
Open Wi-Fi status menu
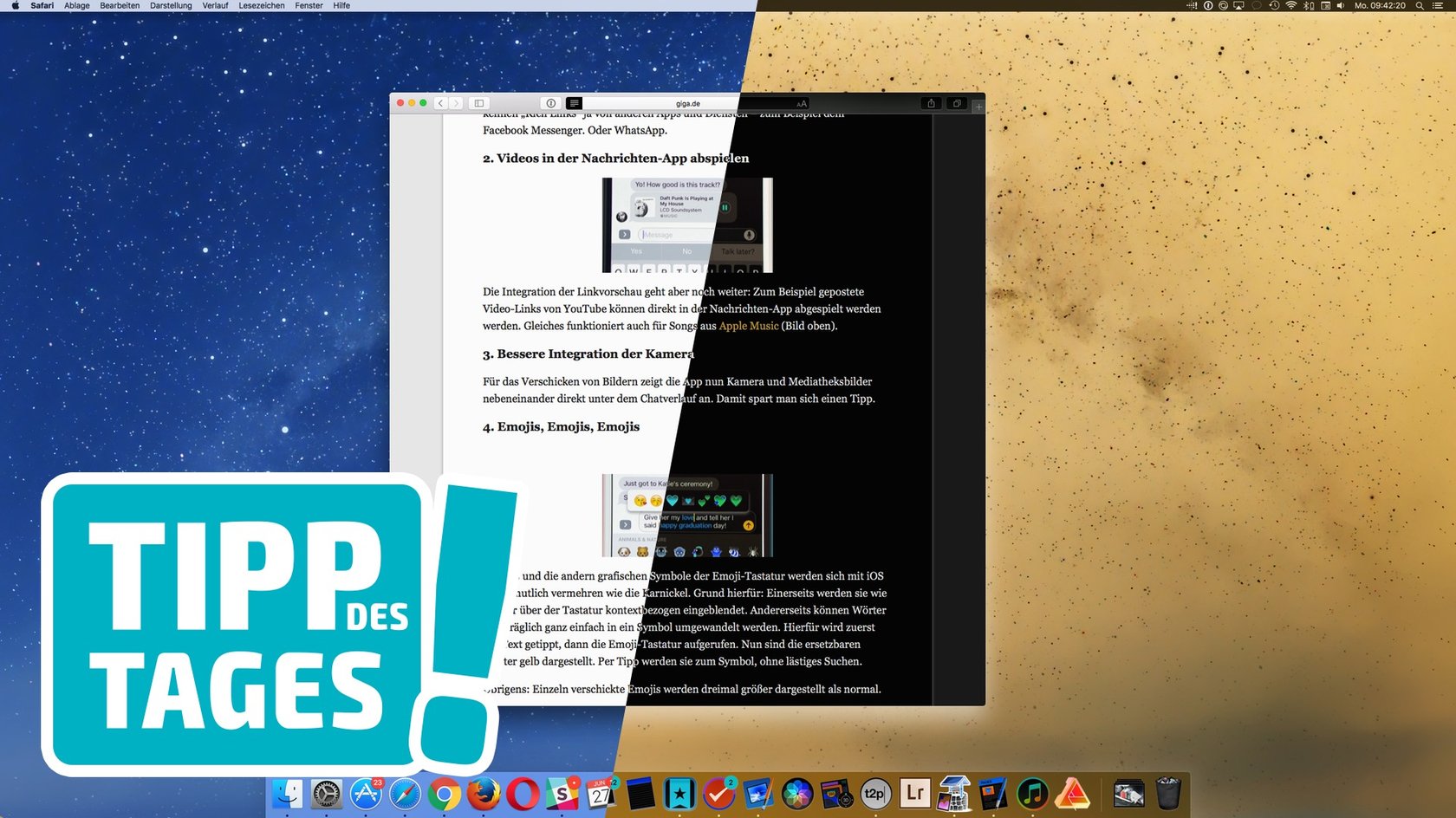(x=1290, y=5)
